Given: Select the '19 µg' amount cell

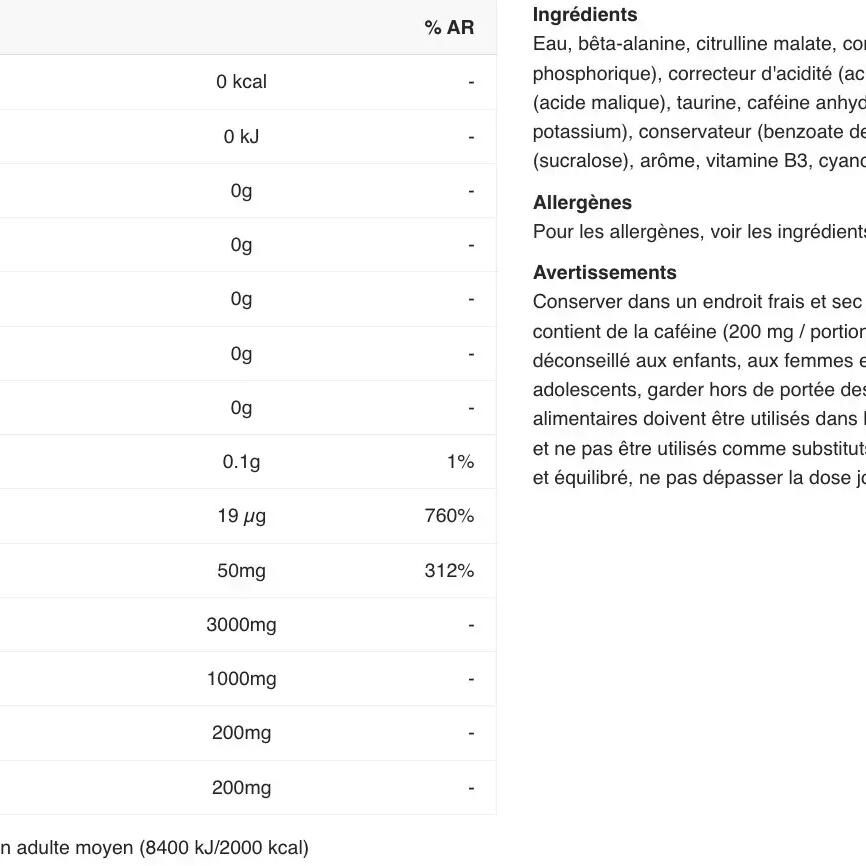Looking at the screenshot, I should pos(241,516).
